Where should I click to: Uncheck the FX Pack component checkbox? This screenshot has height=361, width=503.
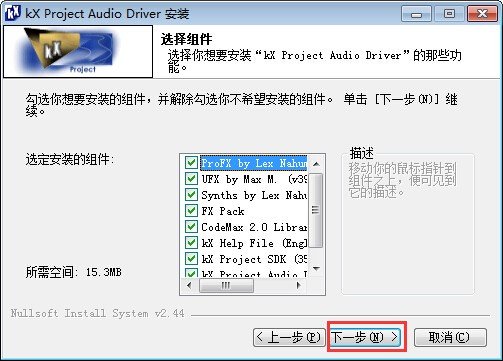pos(191,211)
